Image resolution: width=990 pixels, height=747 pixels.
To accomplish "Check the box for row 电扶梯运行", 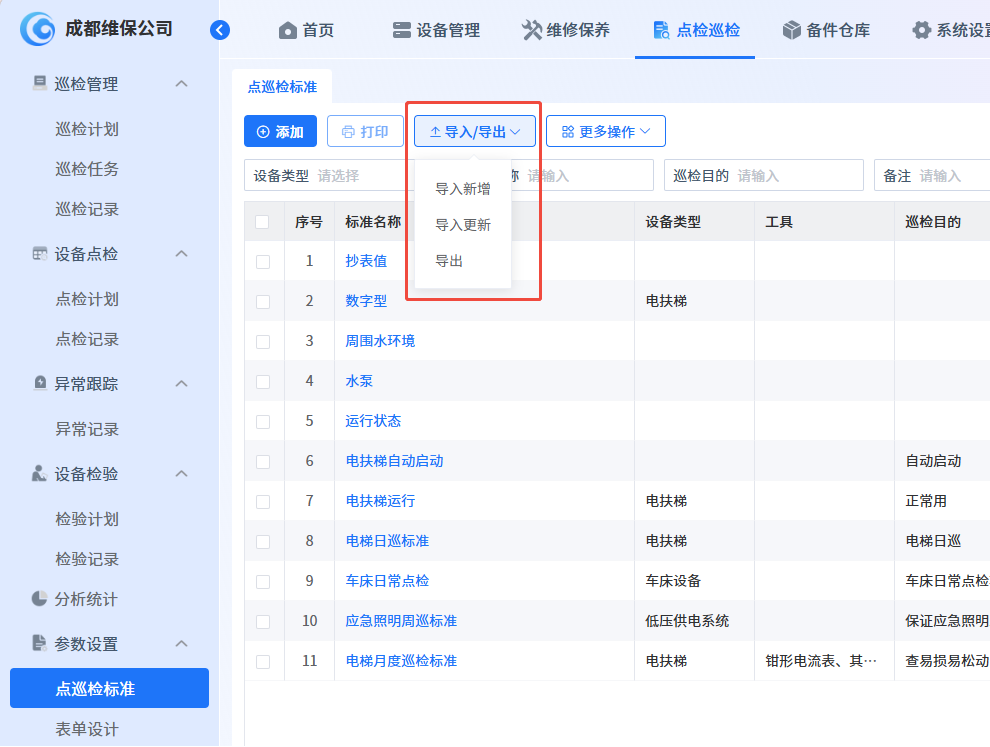I will tap(263, 502).
